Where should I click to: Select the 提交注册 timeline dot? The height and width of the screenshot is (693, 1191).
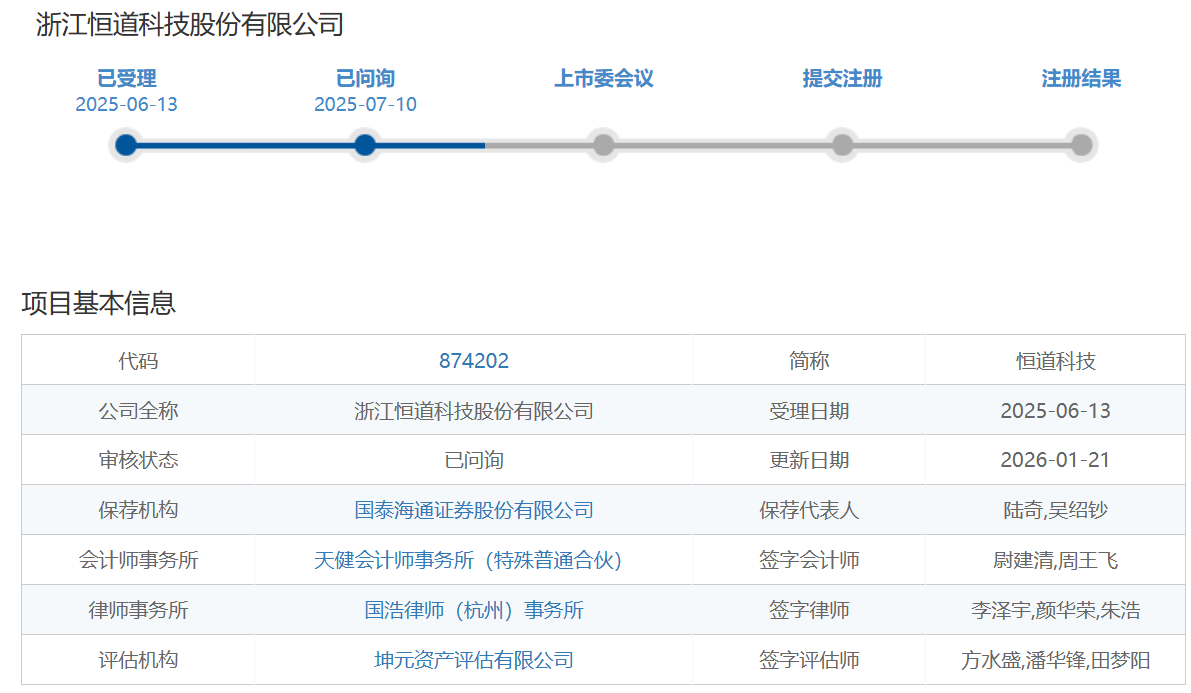842,145
